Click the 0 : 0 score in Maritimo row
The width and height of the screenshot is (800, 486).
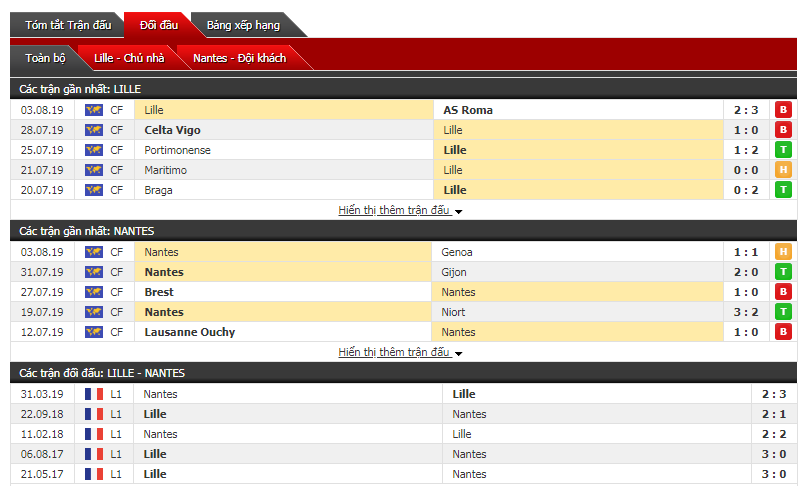point(746,170)
